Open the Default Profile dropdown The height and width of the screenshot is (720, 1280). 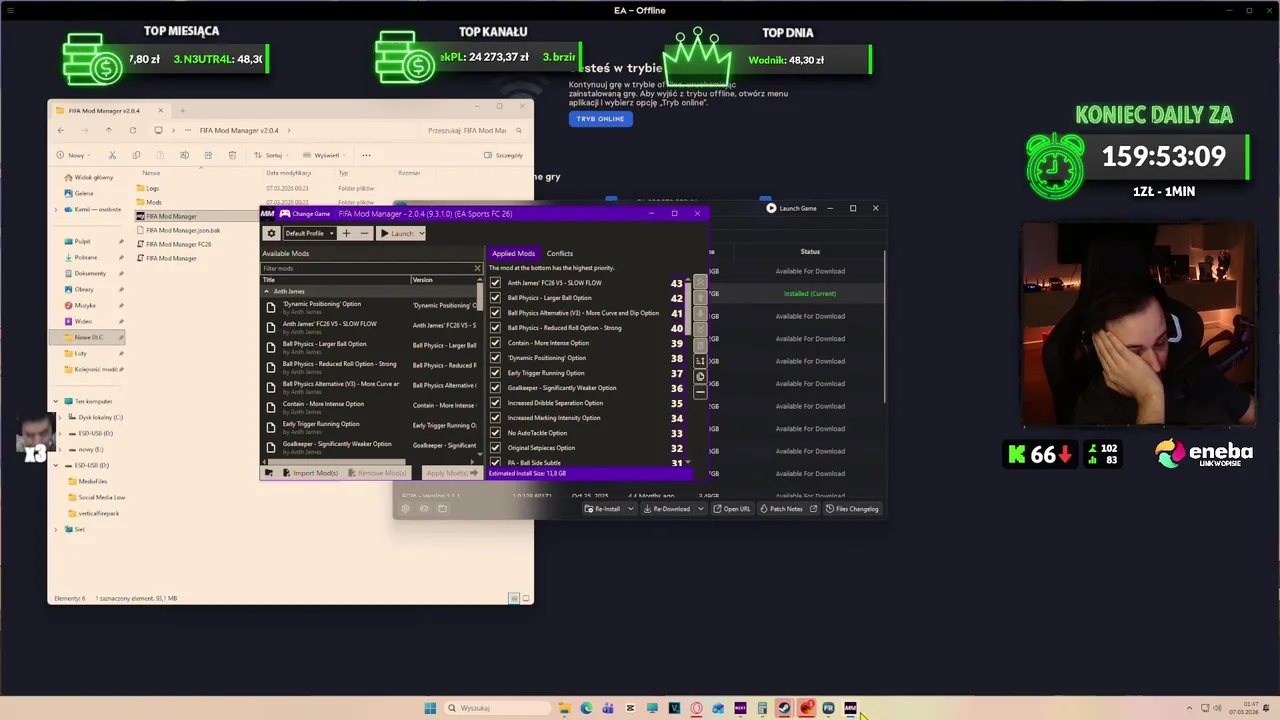pos(309,233)
